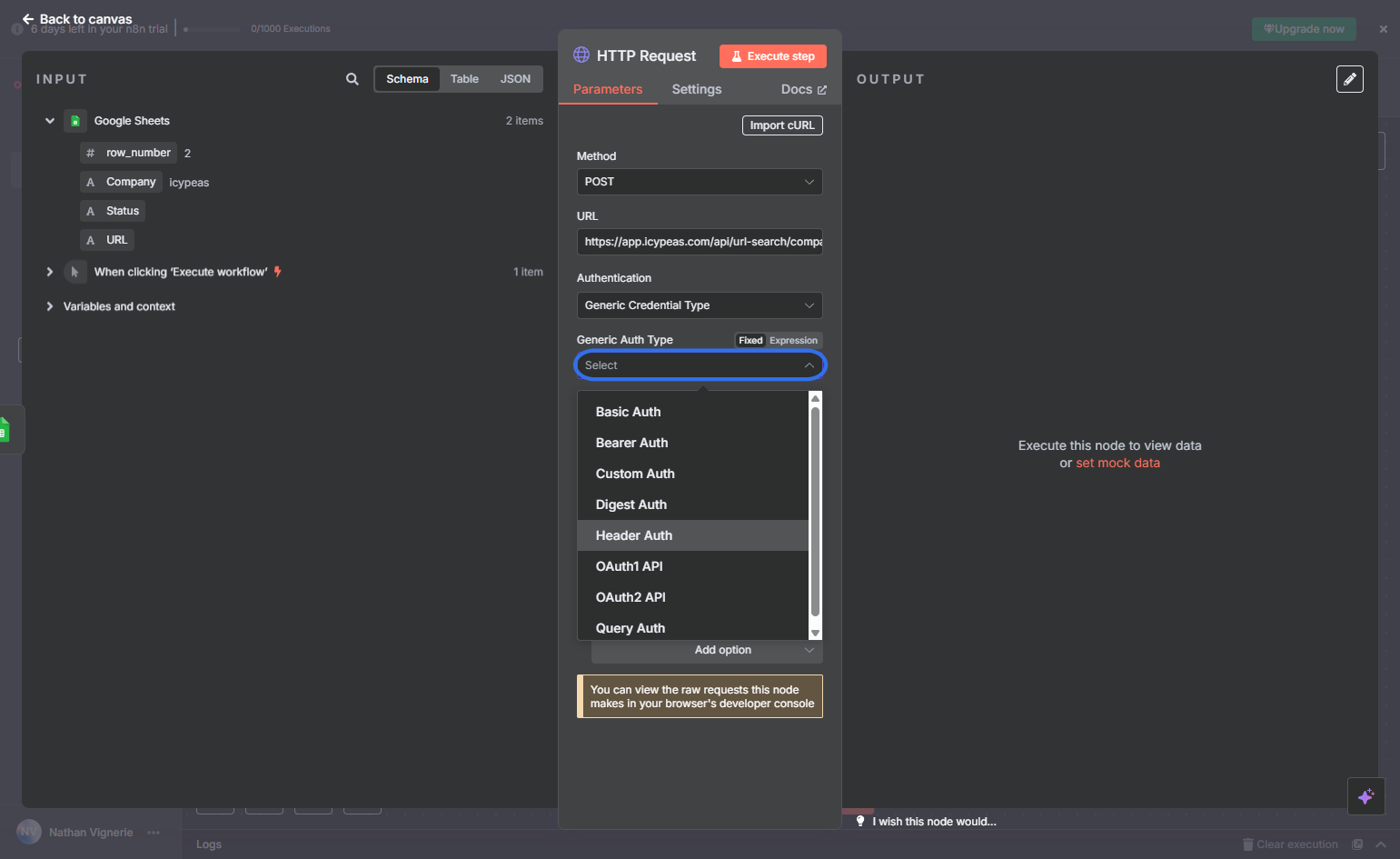This screenshot has width=1400, height=859.
Task: Choose OAuth2 API from the list
Action: 693,597
